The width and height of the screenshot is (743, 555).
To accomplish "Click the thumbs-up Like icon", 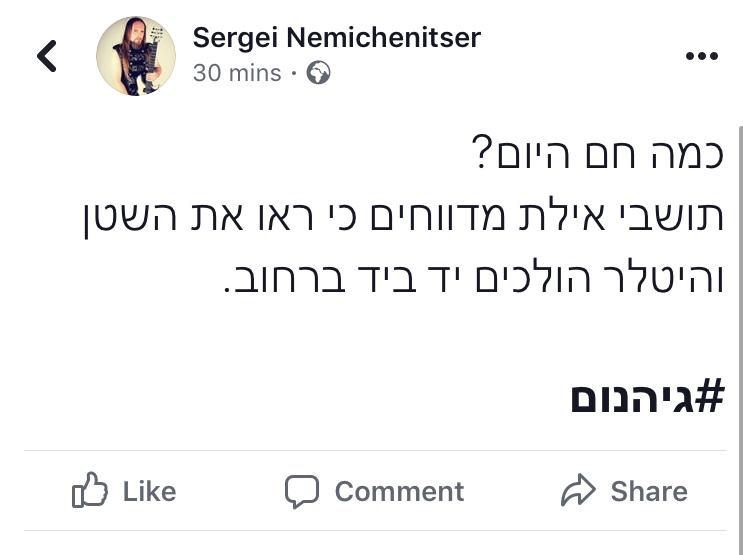I will tap(90, 491).
